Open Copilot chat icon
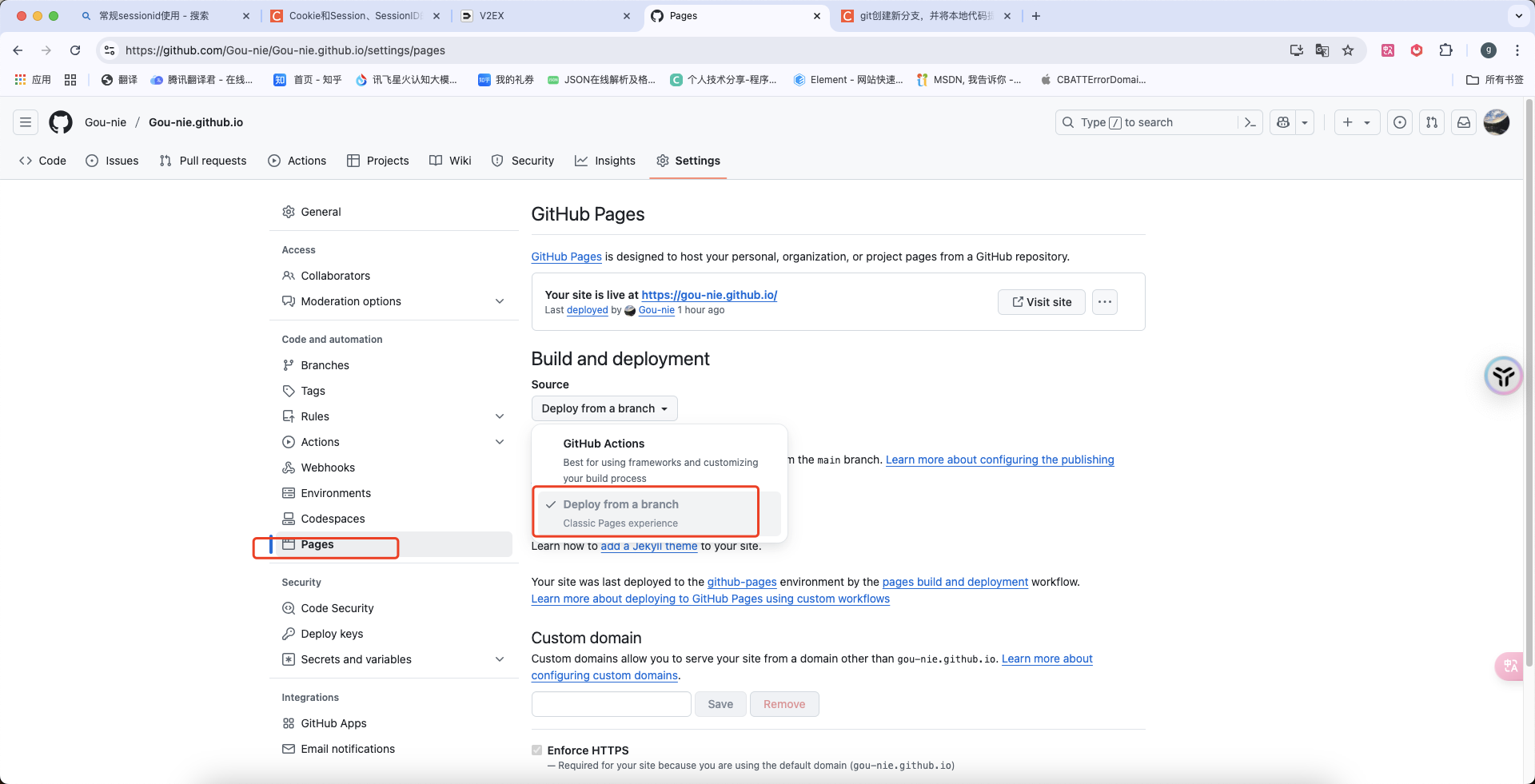The height and width of the screenshot is (784, 1535). tap(1283, 122)
